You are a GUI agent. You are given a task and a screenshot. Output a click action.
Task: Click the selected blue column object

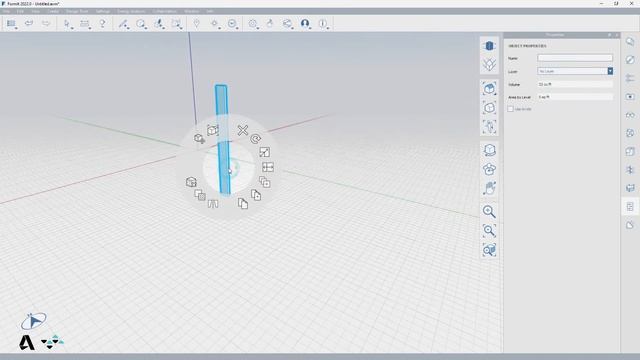222,139
